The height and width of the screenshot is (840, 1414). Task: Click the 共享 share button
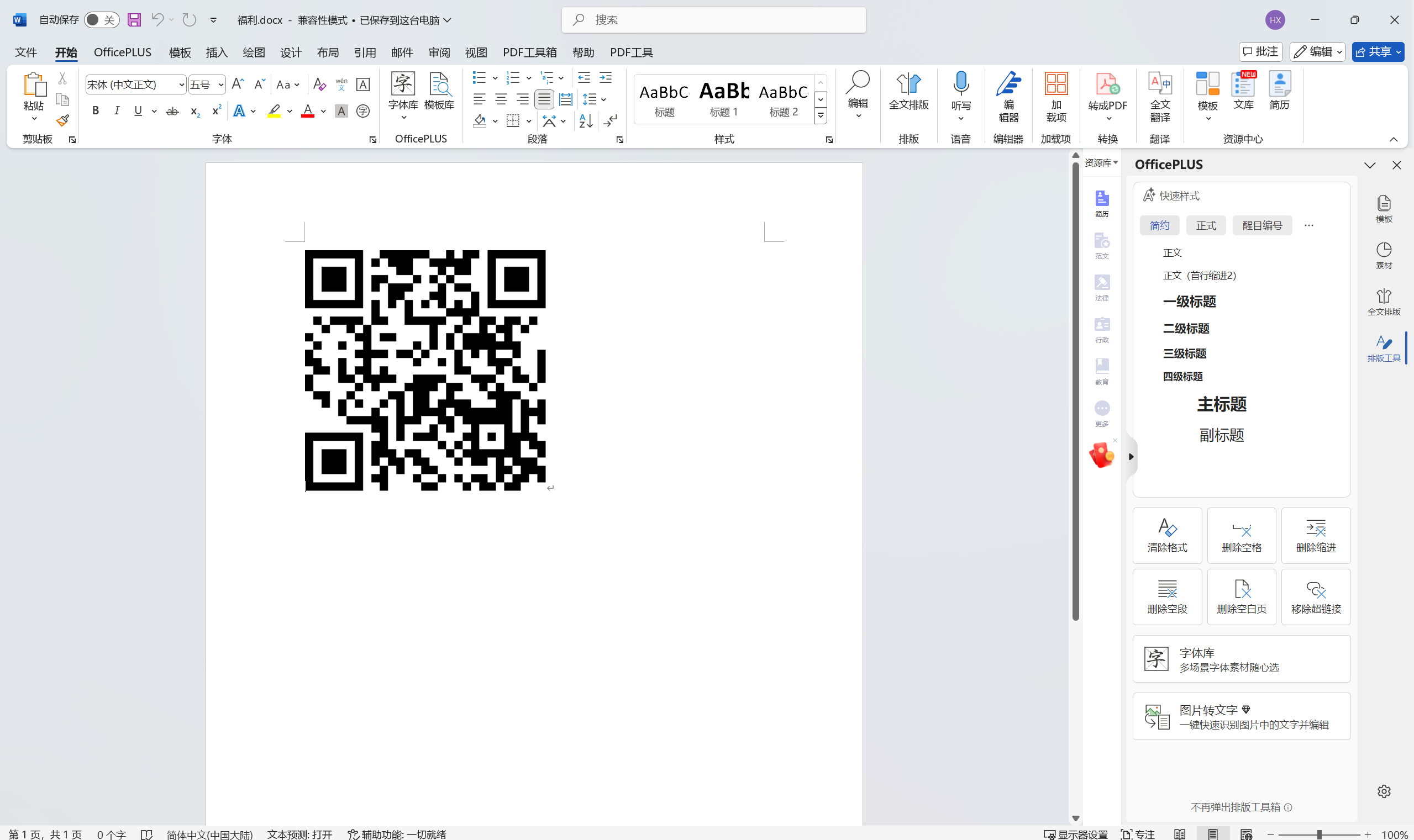(1378, 51)
